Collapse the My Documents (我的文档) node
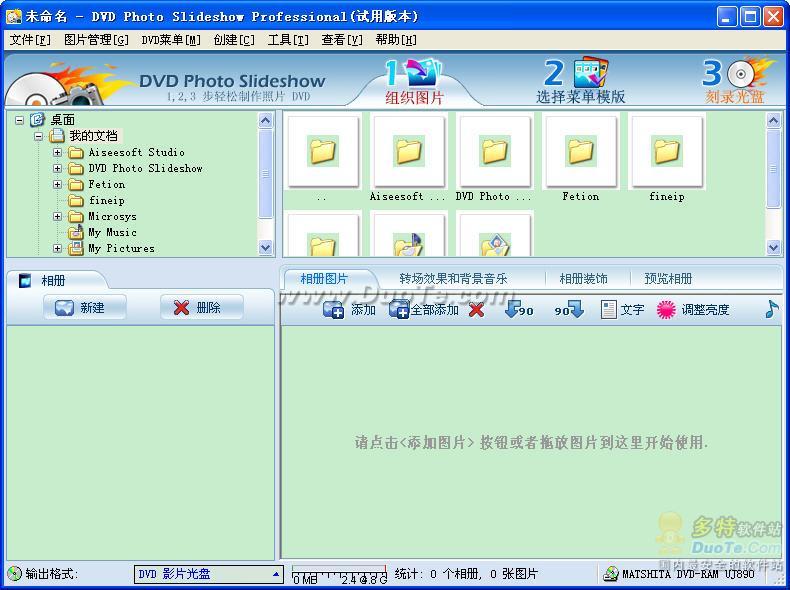Viewport: 790px width, 590px height. coord(38,136)
